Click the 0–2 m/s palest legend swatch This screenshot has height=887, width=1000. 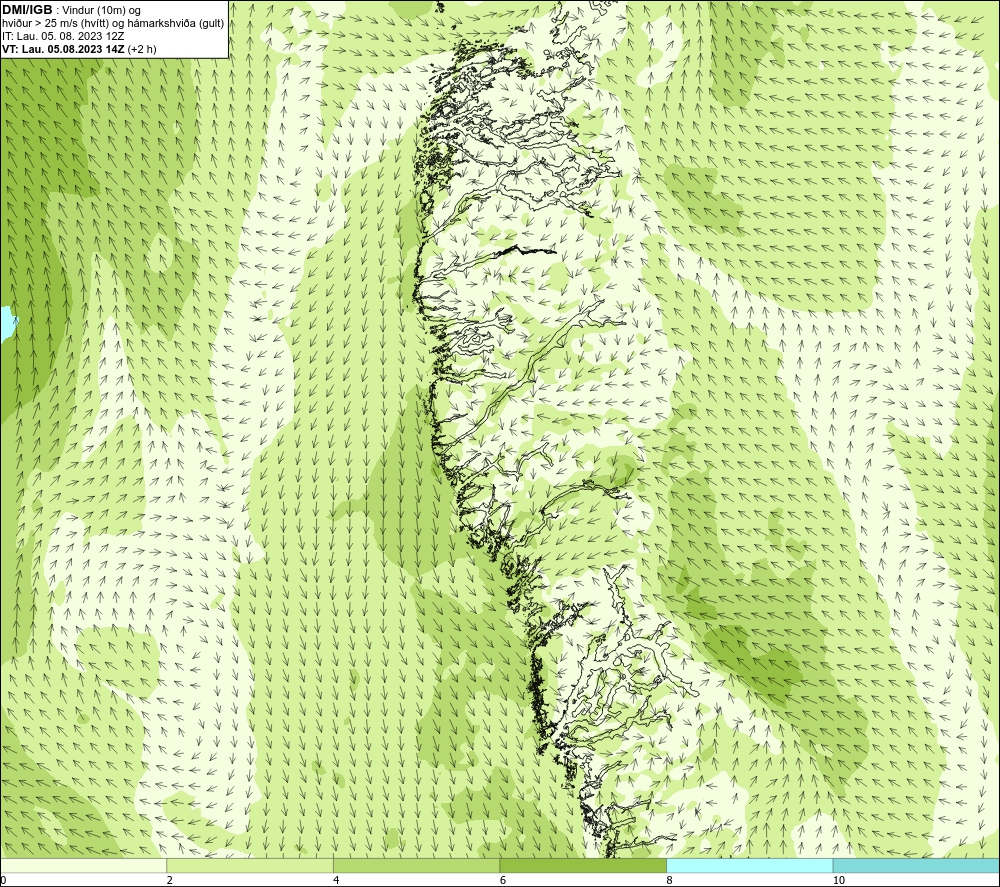tap(84, 866)
